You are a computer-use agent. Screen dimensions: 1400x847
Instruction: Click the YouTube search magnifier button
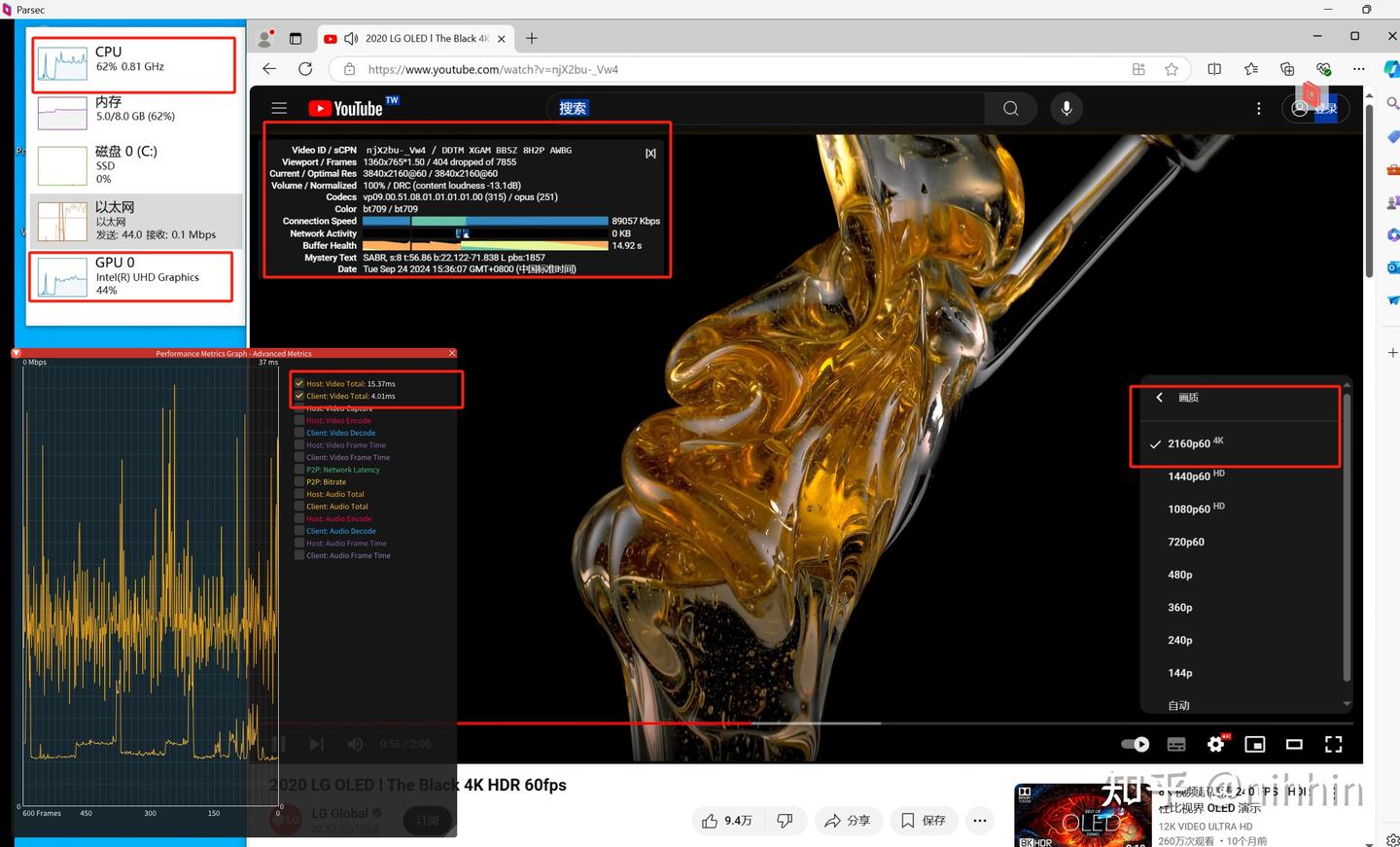click(x=1010, y=108)
